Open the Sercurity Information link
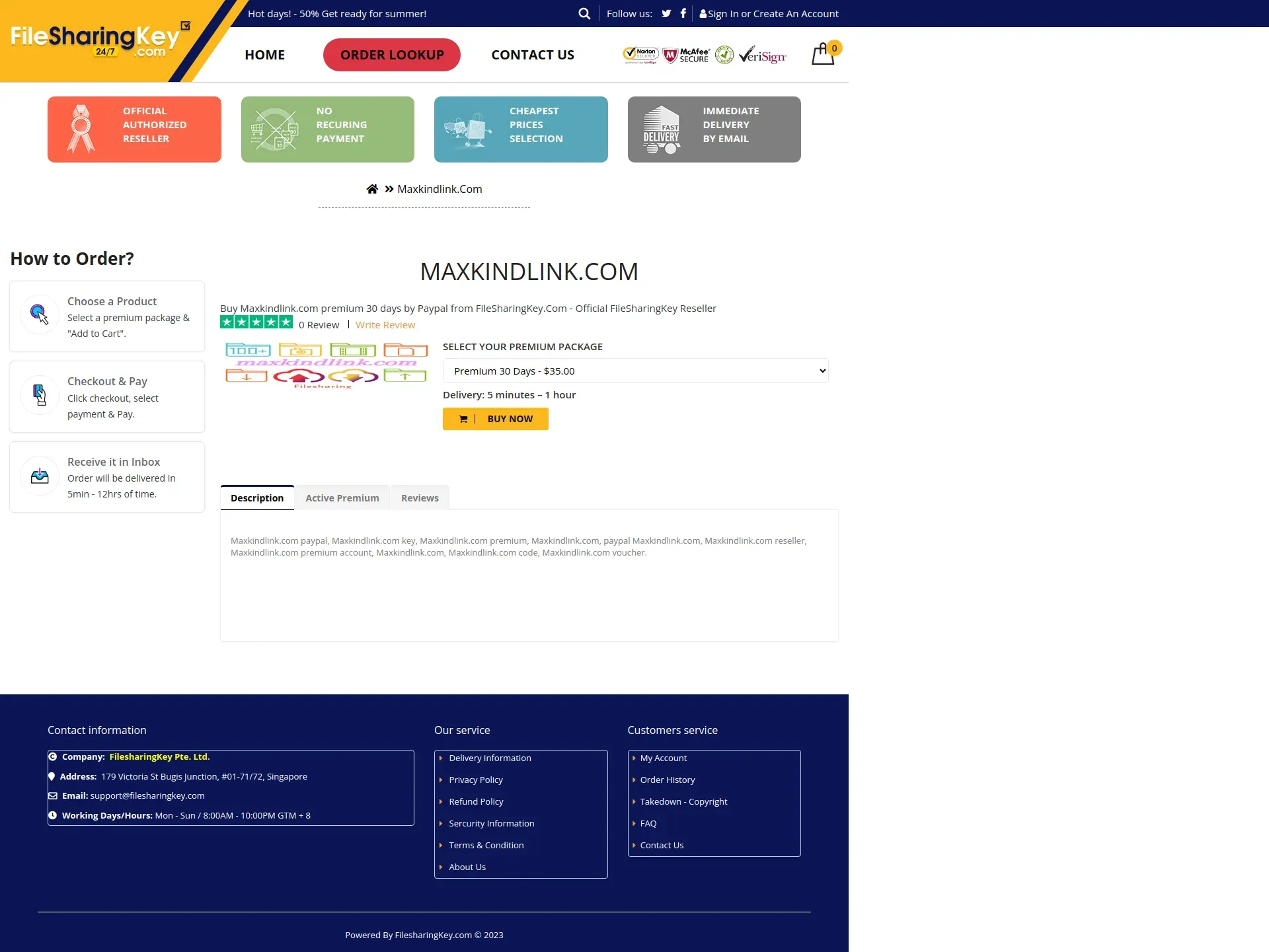The image size is (1269, 952). point(492,823)
